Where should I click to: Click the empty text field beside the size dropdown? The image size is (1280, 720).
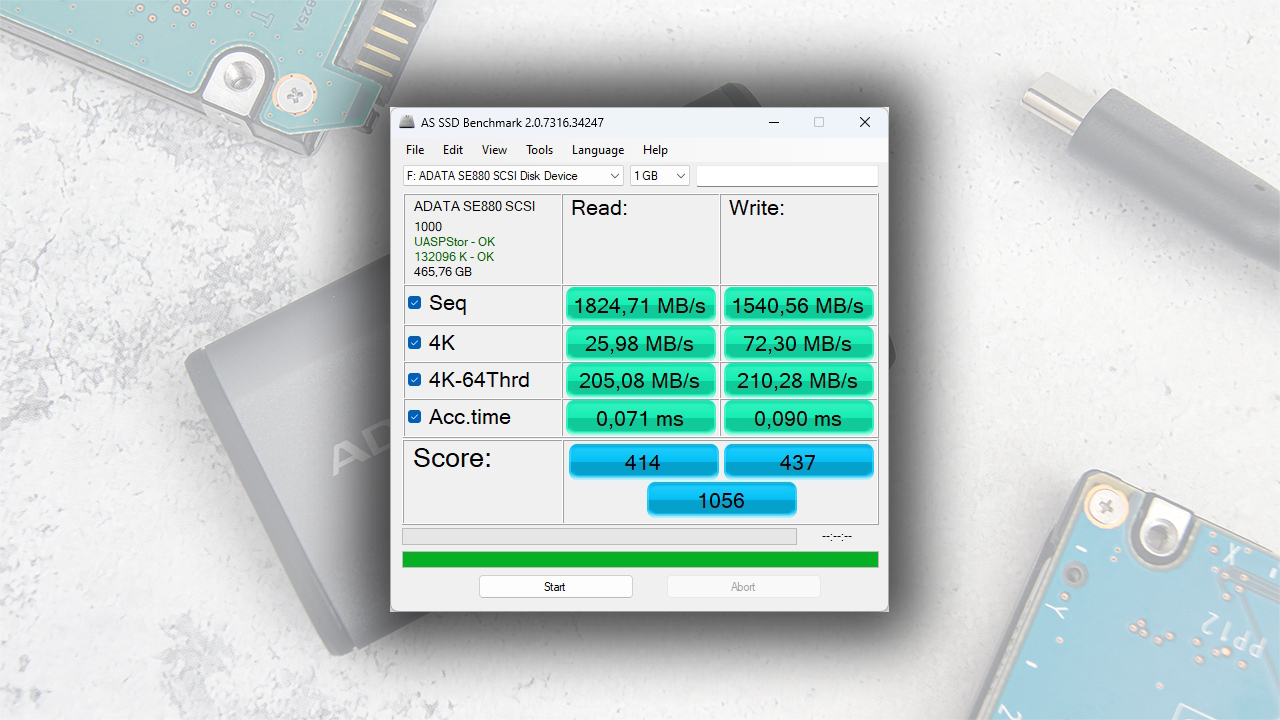point(787,176)
